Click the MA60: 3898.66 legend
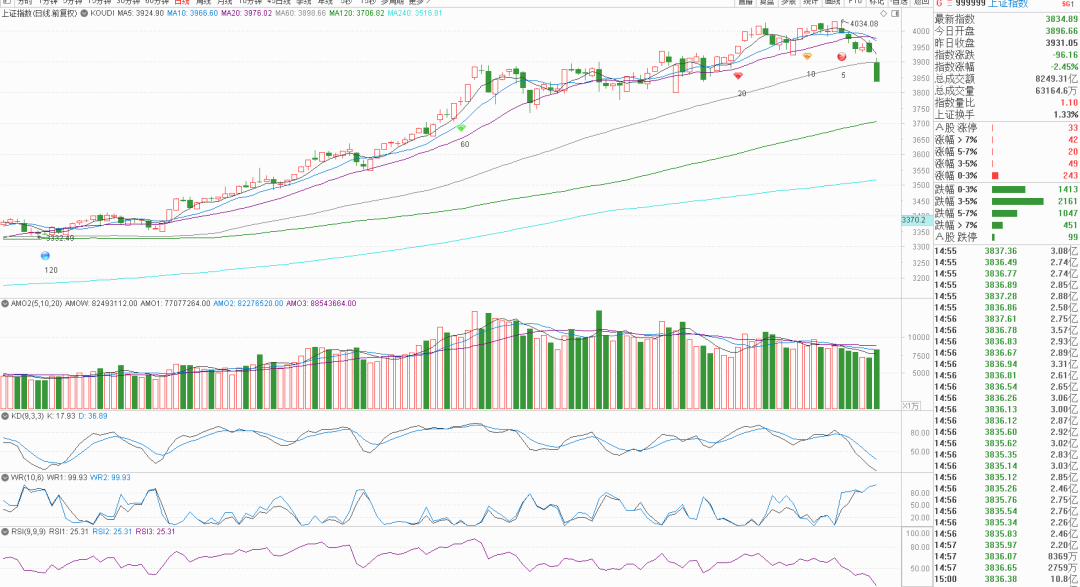The height and width of the screenshot is (587, 1080). [300, 13]
